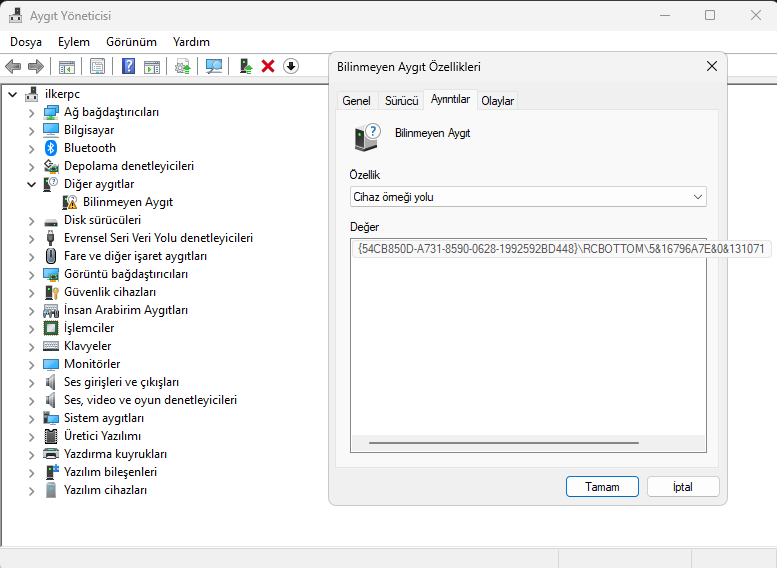Toggle the console tree pane icon
This screenshot has height=568, width=777.
[67, 66]
